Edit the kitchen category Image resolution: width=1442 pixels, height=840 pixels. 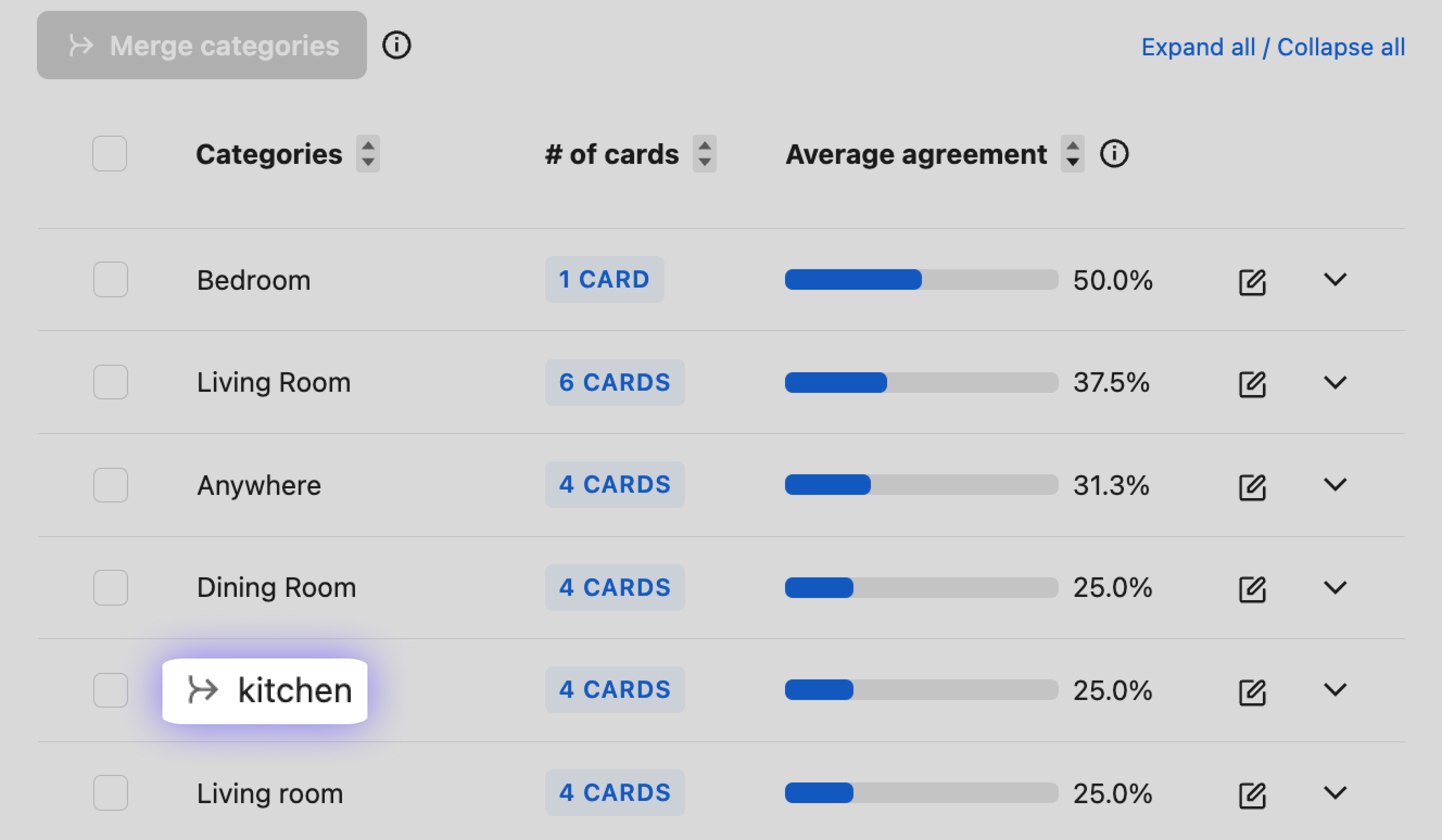pyautogui.click(x=1251, y=692)
